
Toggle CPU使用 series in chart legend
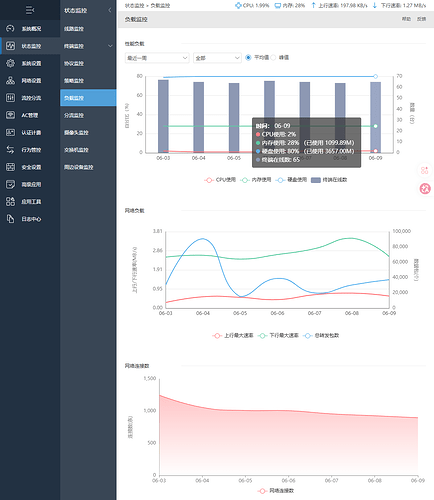tap(220, 180)
